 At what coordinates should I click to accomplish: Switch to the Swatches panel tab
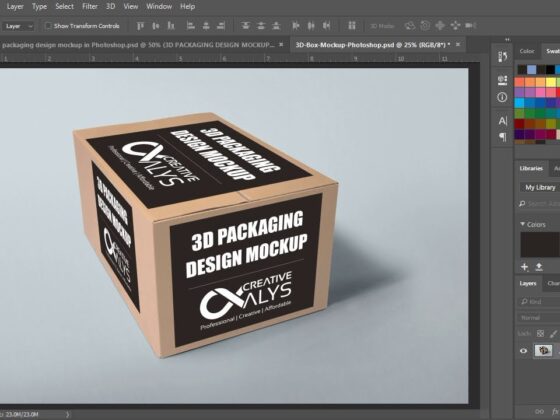[x=552, y=51]
